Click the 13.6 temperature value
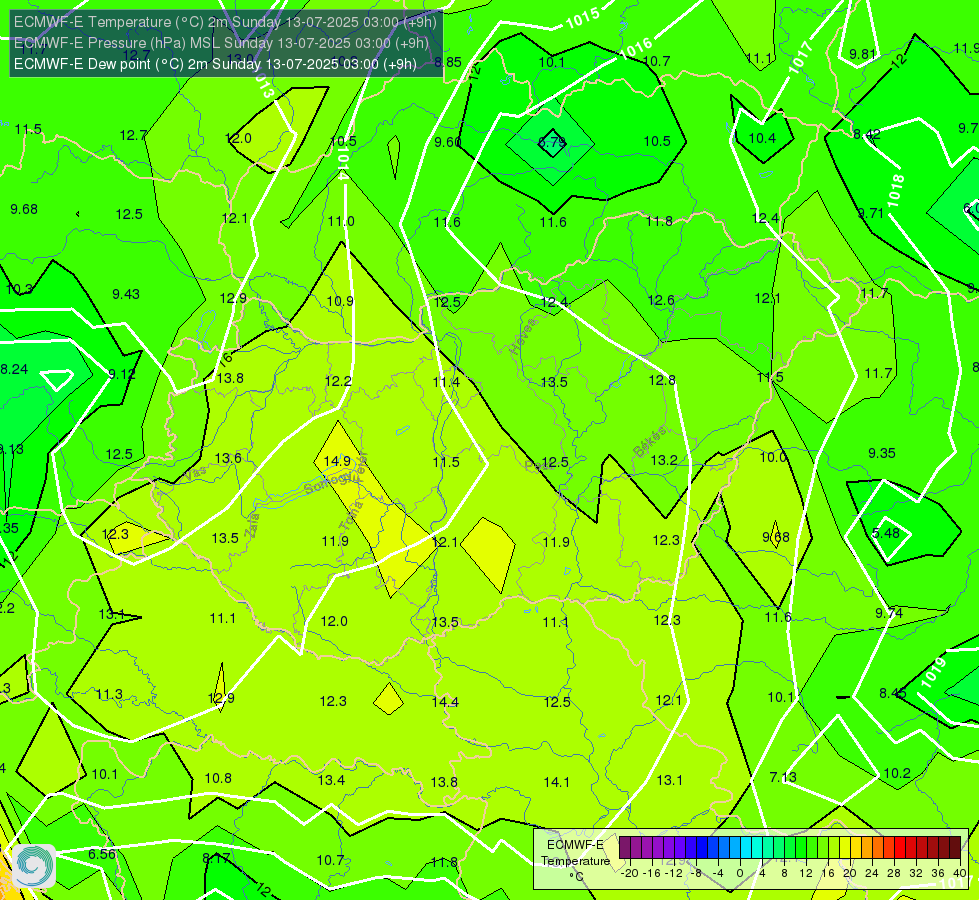The image size is (979, 900). 228,458
